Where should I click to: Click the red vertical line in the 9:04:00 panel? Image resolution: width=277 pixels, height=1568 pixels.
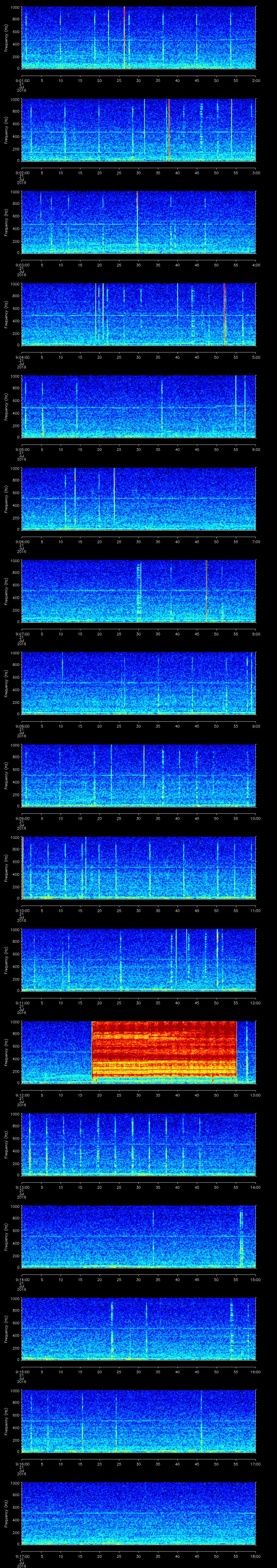224,314
